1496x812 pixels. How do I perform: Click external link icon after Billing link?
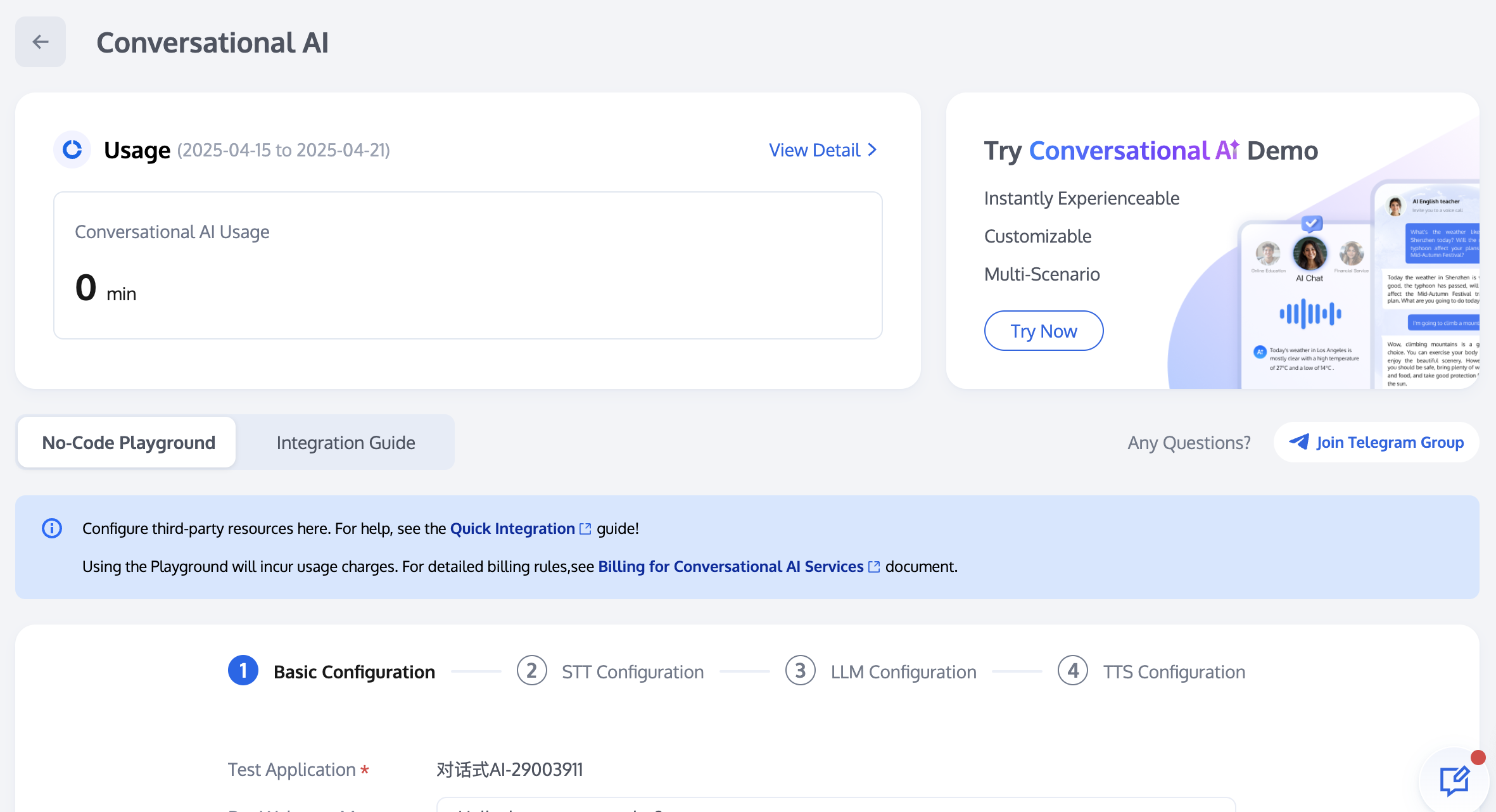coord(874,567)
